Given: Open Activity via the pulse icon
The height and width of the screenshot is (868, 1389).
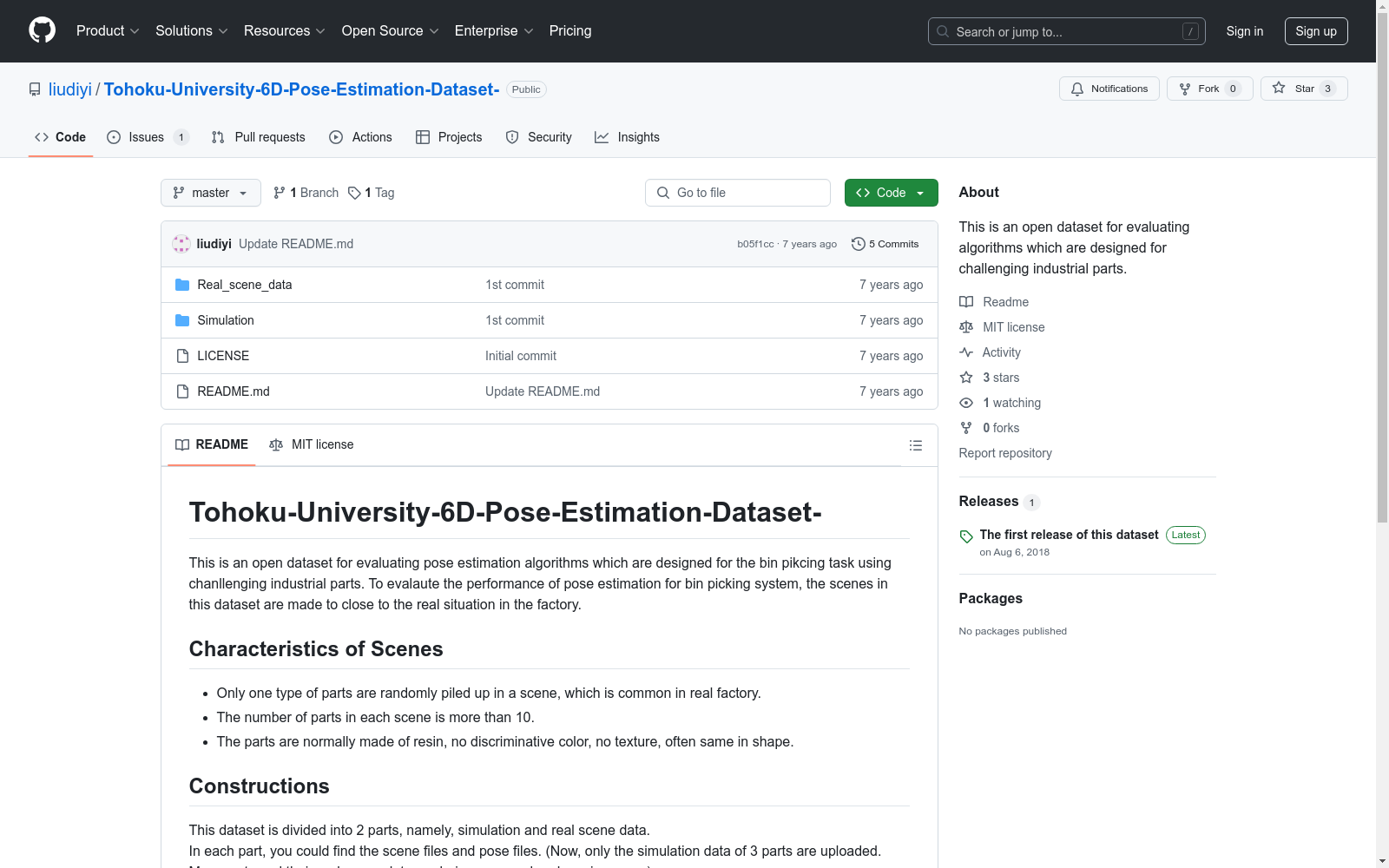Looking at the screenshot, I should 966,352.
